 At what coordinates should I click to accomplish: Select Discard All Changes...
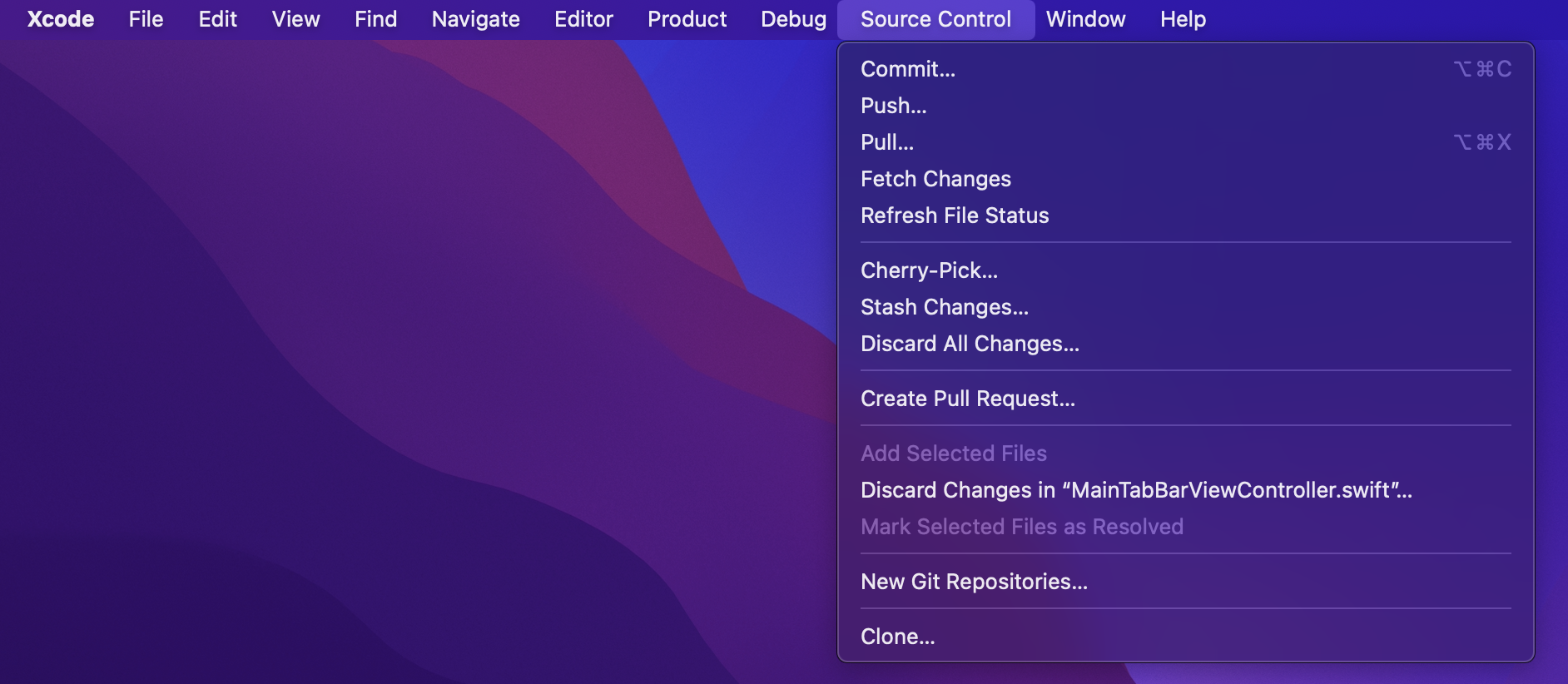click(x=1185, y=344)
